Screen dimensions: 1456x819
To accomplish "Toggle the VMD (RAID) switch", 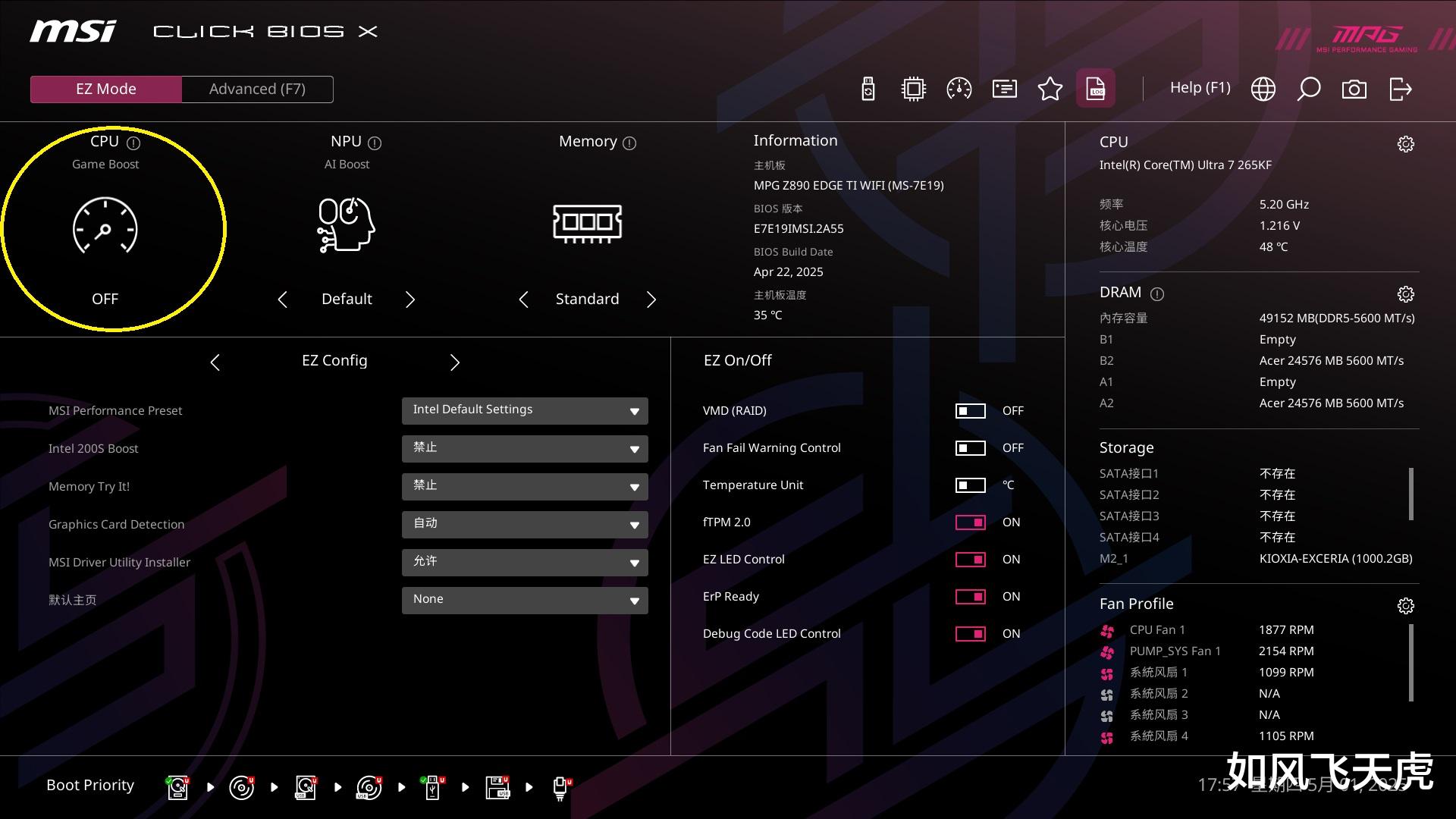I will (x=970, y=411).
